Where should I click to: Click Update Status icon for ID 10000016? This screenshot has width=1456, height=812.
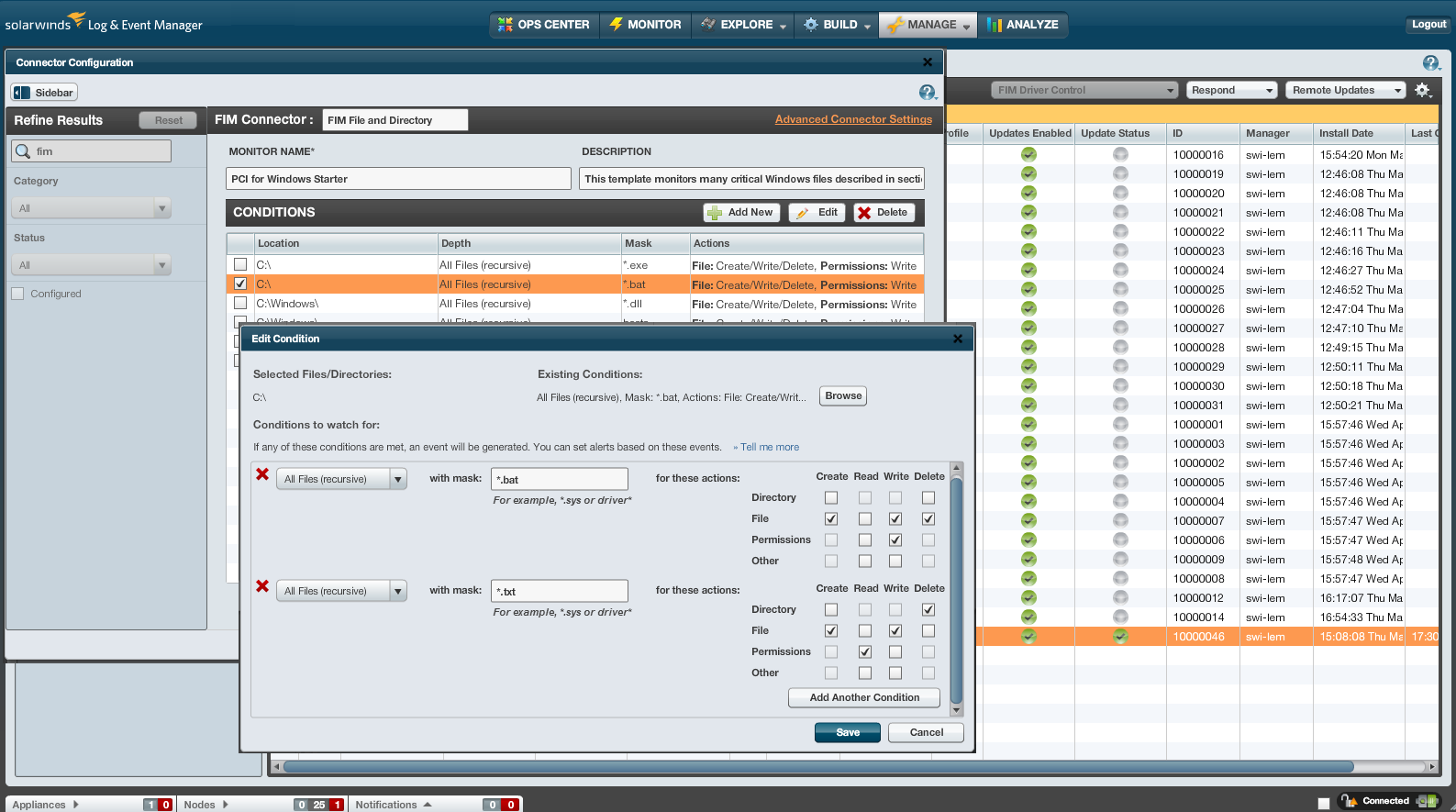click(1120, 155)
